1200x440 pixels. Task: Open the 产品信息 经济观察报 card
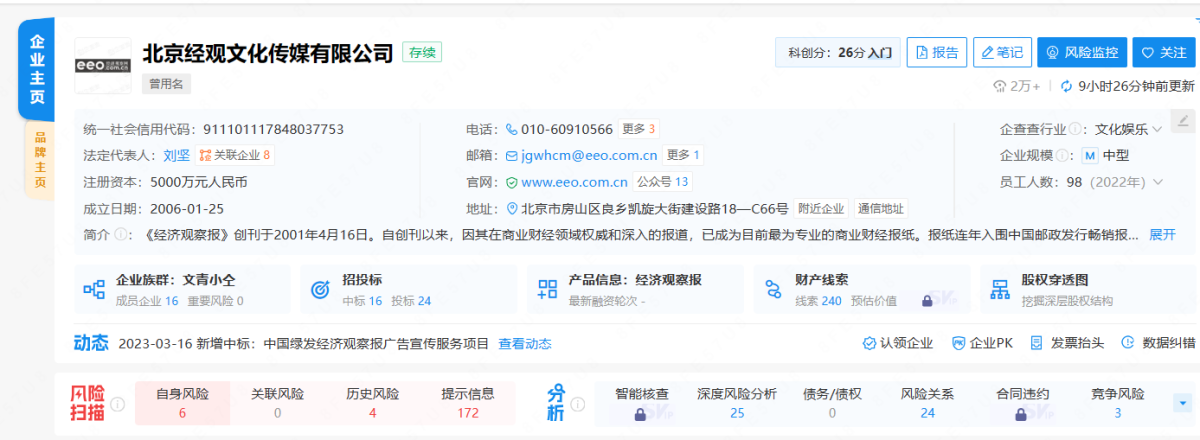click(635, 289)
